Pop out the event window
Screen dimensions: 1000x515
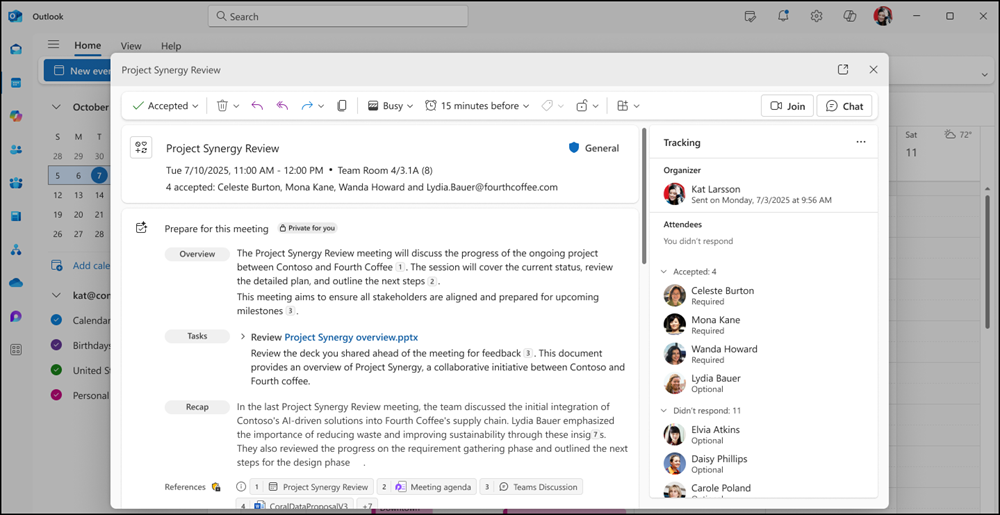click(x=843, y=69)
